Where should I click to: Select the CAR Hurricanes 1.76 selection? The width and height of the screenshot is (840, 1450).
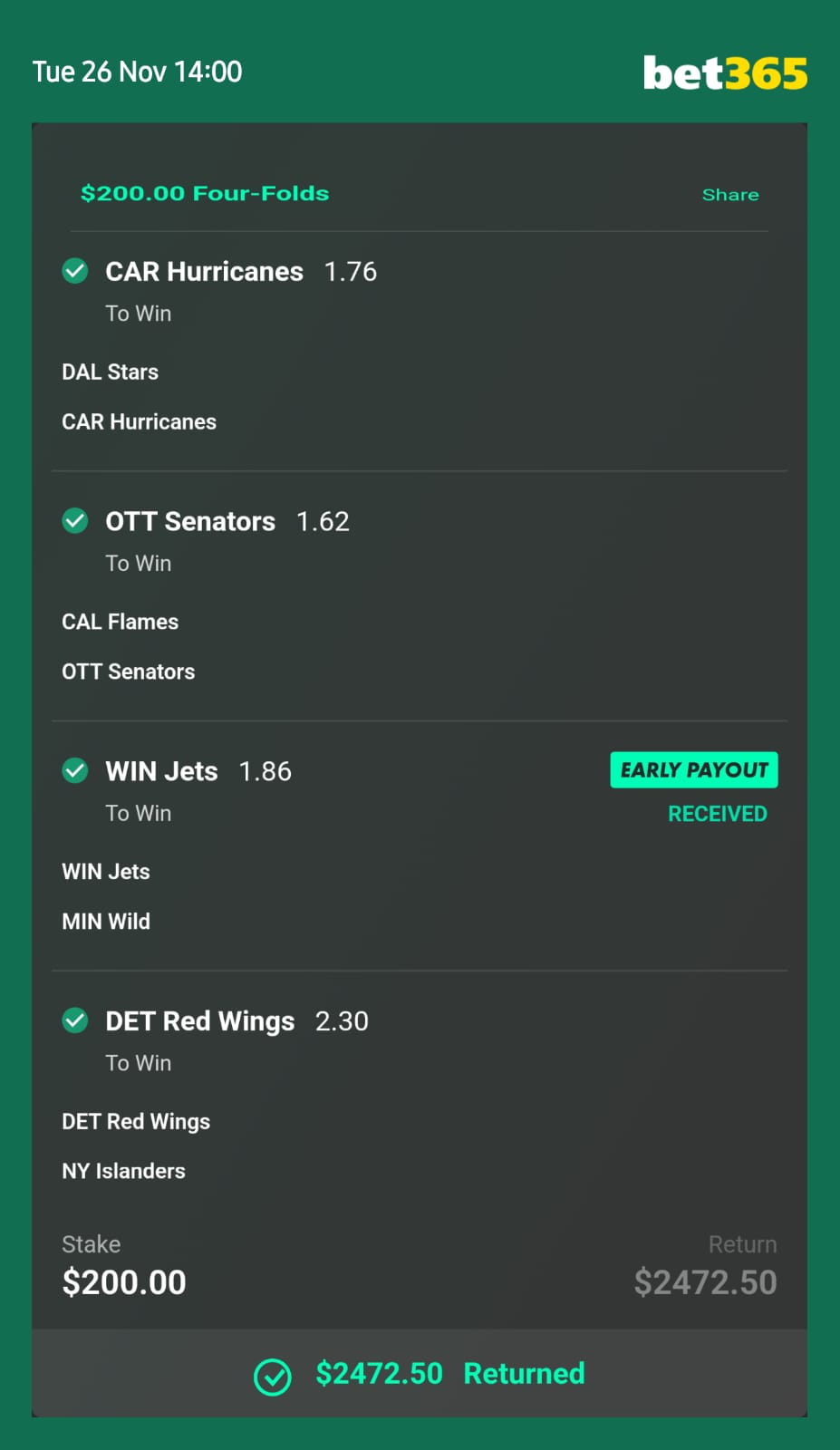coord(241,272)
